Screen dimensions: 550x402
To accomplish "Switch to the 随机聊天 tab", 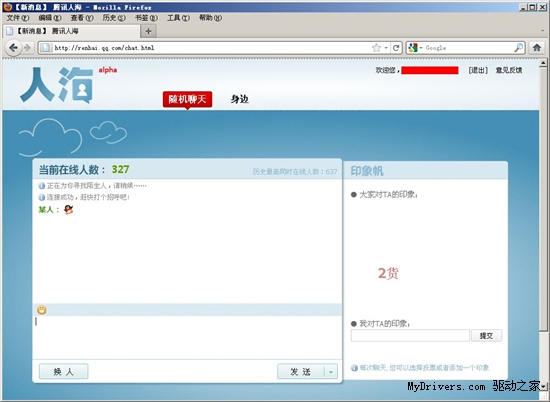I will pyautogui.click(x=187, y=99).
